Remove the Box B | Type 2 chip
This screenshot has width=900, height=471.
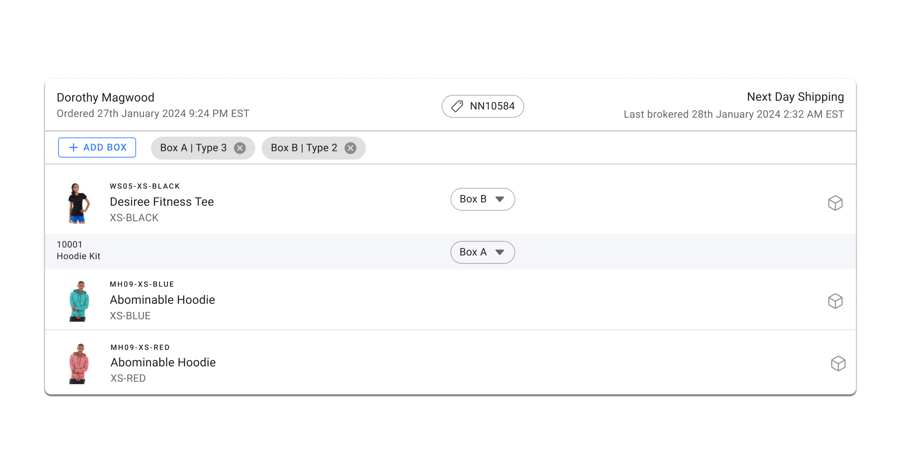tap(350, 148)
